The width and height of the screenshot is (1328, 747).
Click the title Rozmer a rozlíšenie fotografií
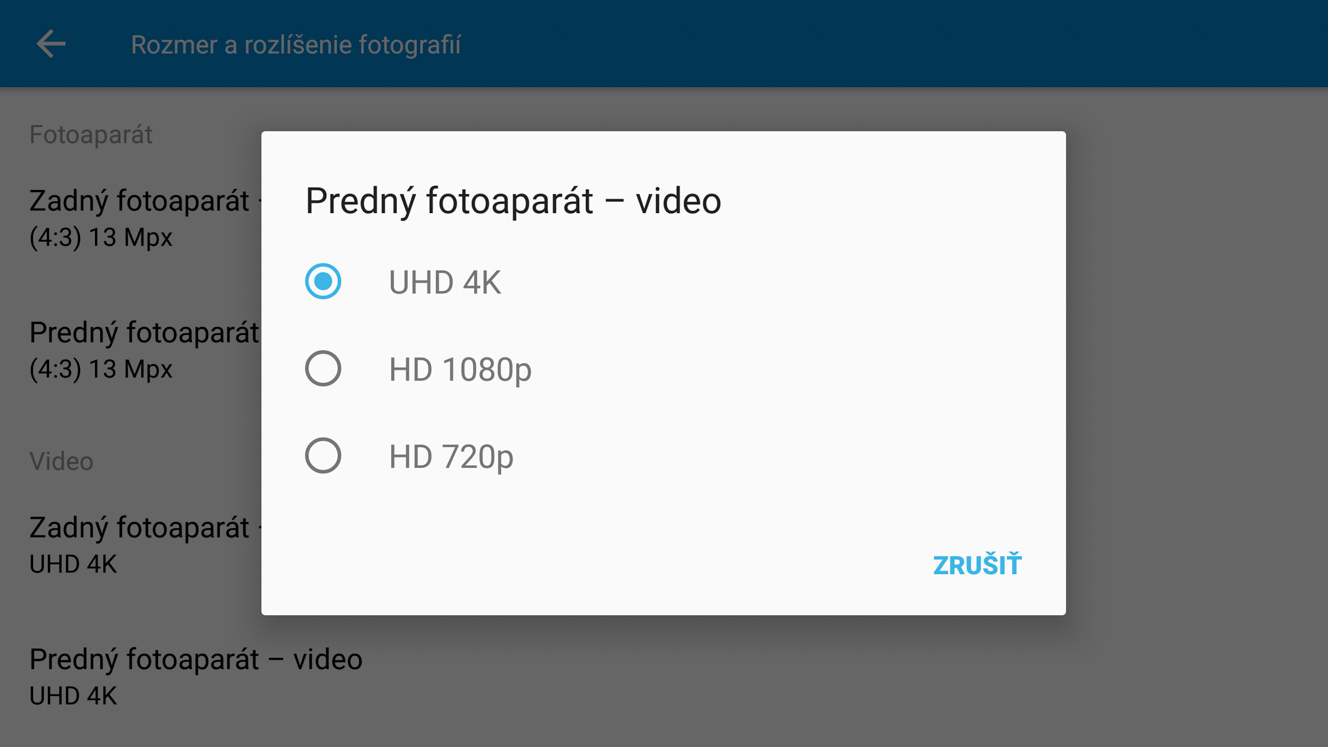pos(296,45)
